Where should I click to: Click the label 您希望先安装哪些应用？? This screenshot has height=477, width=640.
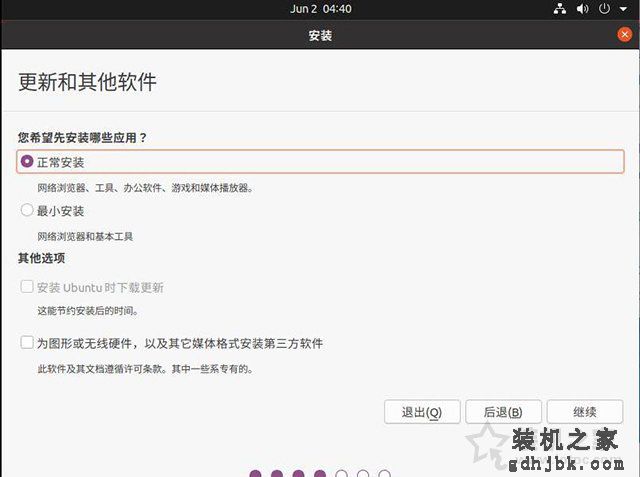pyautogui.click(x=82, y=138)
